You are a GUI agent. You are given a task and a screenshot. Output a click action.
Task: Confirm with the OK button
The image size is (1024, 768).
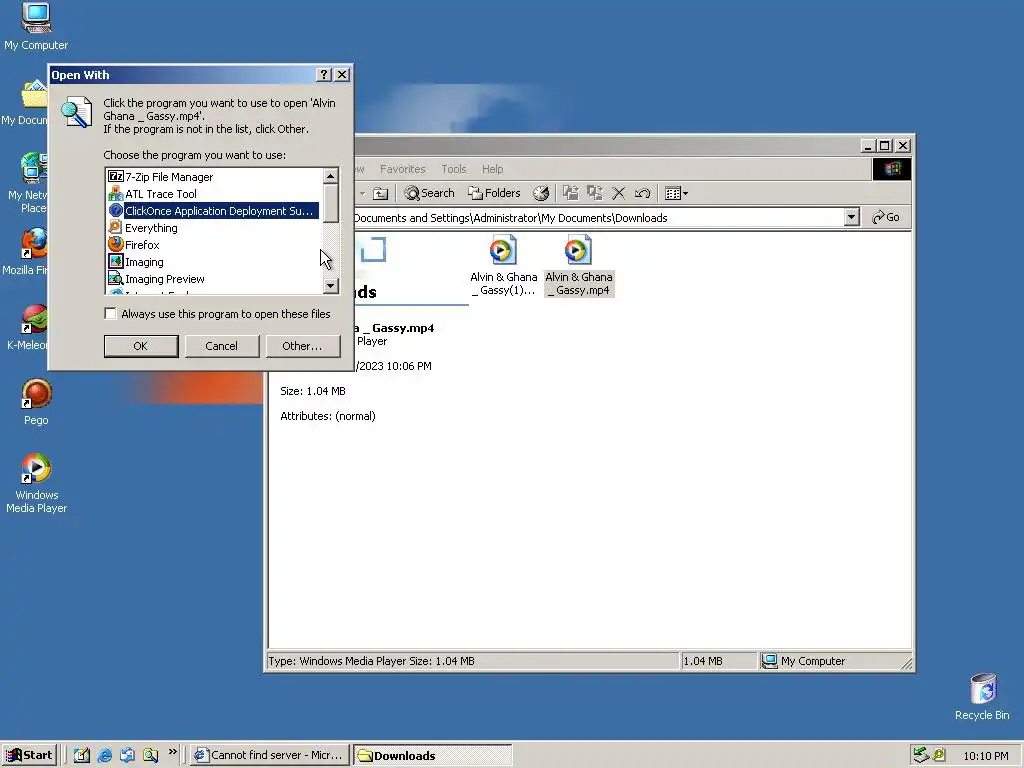(x=140, y=345)
